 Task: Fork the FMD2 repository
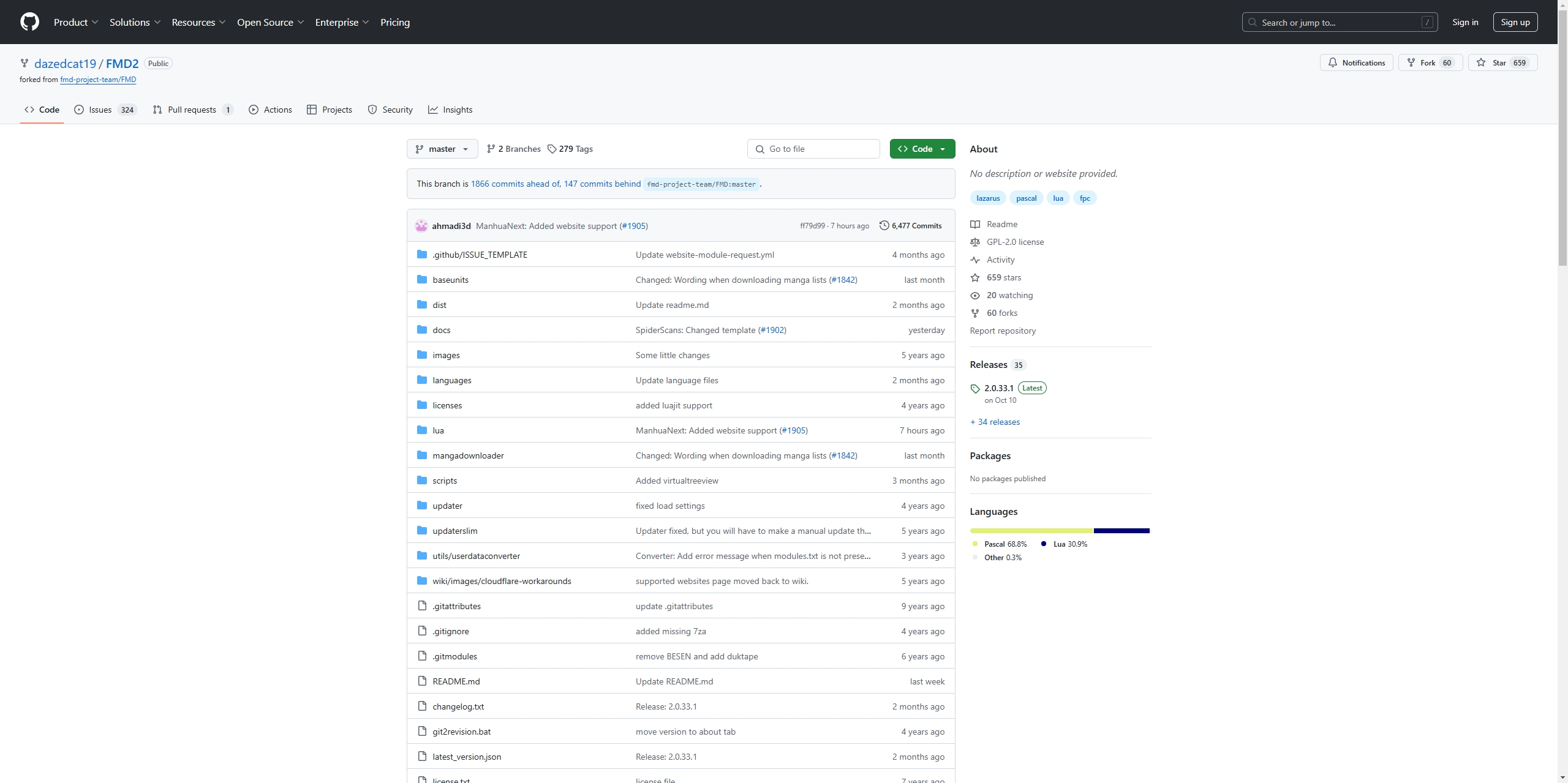point(1430,62)
